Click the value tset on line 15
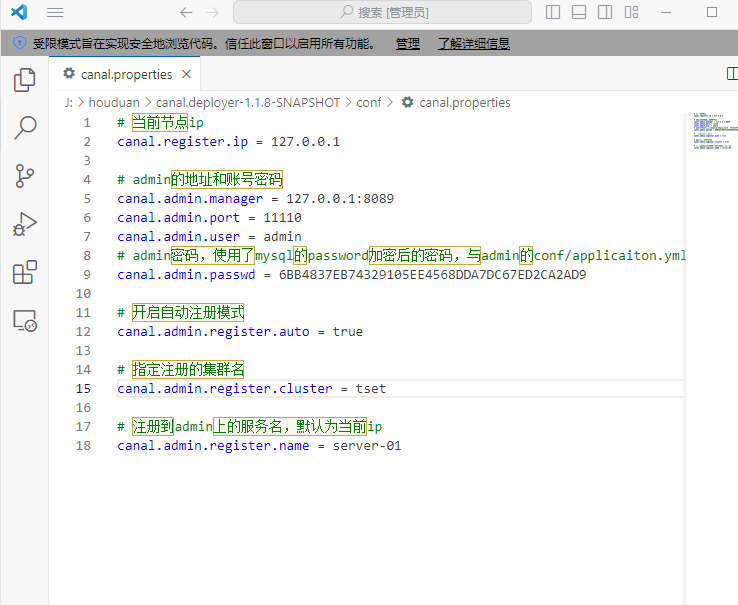738x605 pixels. click(x=370, y=388)
